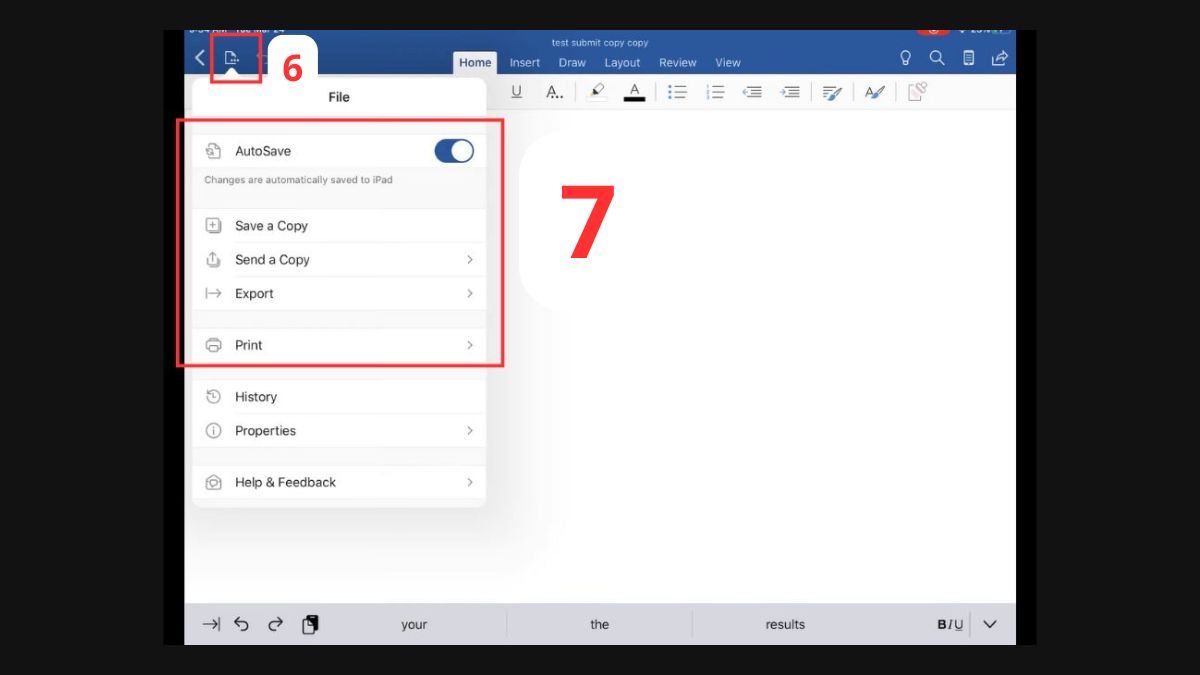Switch to the Home tab

[x=475, y=62]
